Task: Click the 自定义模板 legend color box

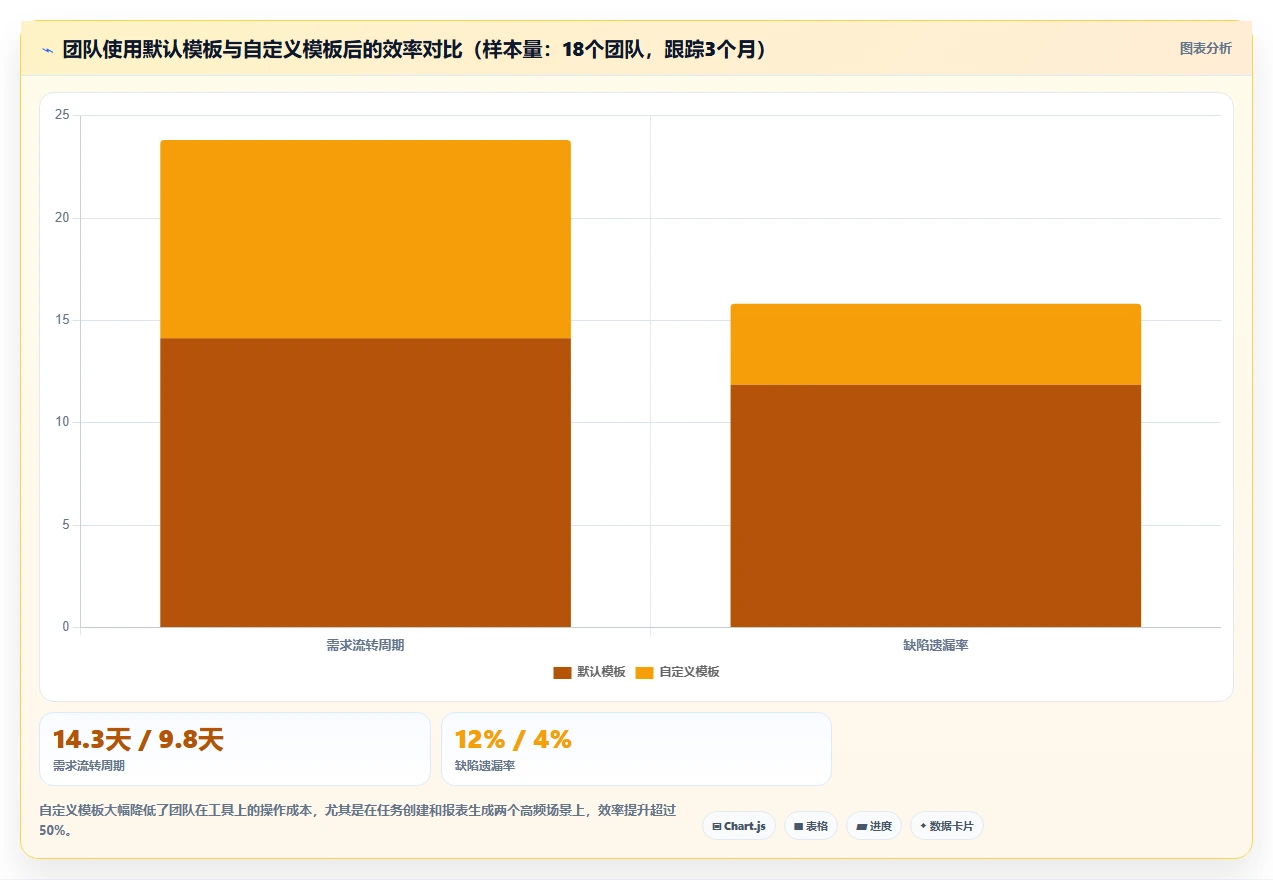Action: [645, 672]
